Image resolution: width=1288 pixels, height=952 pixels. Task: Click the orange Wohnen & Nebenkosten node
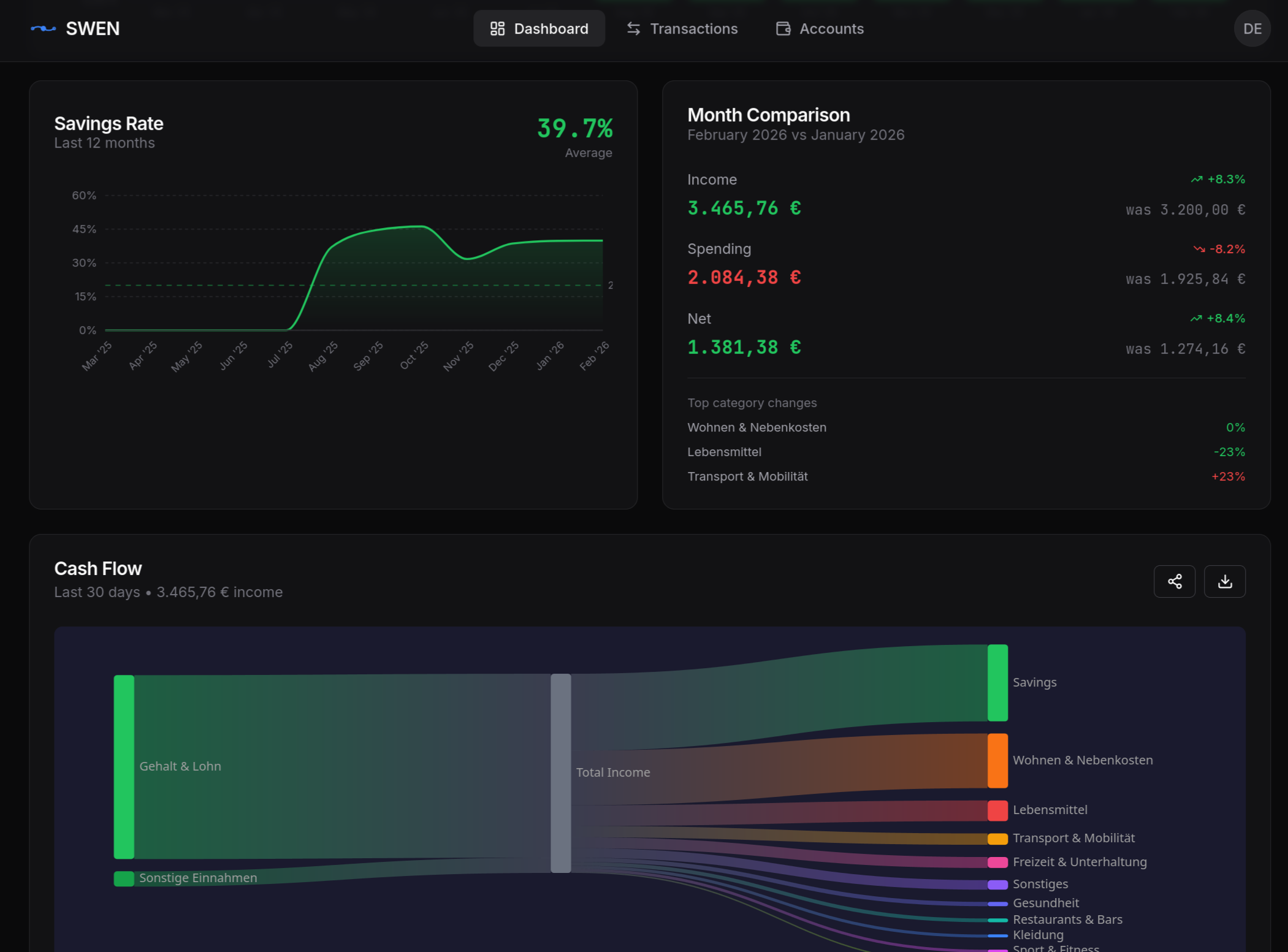[997, 760]
